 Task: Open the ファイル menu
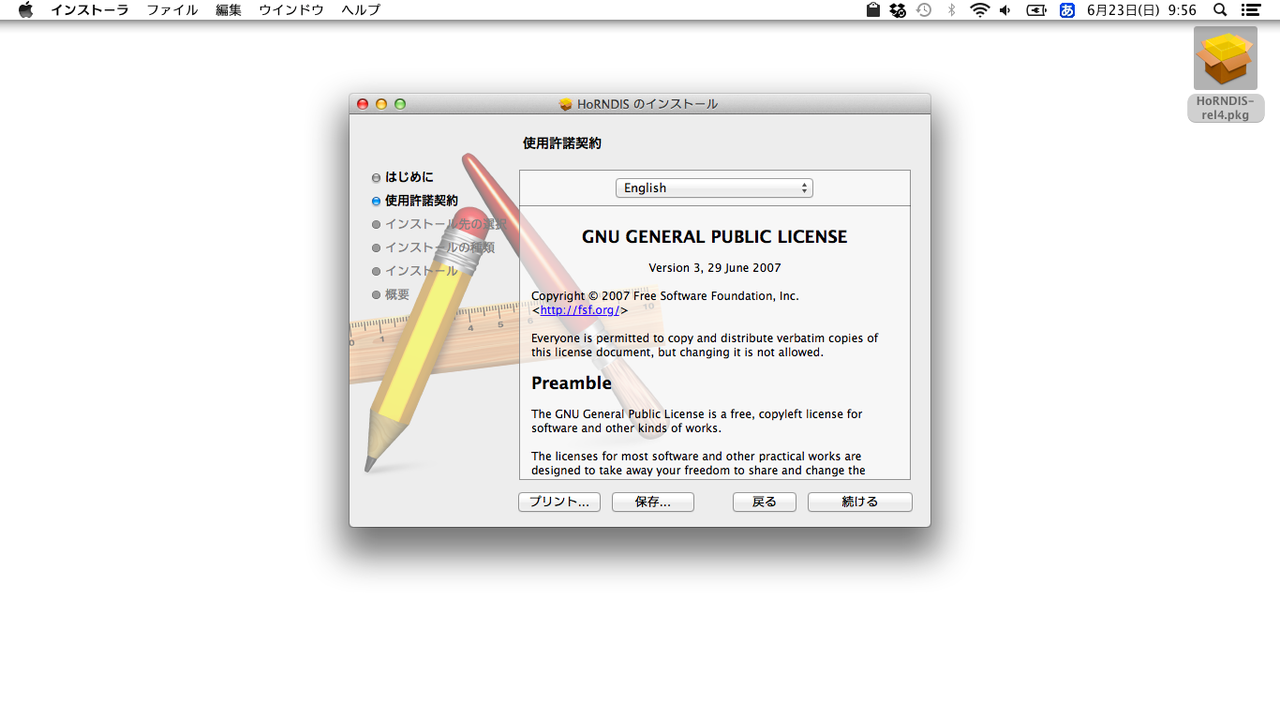pyautogui.click(x=172, y=10)
